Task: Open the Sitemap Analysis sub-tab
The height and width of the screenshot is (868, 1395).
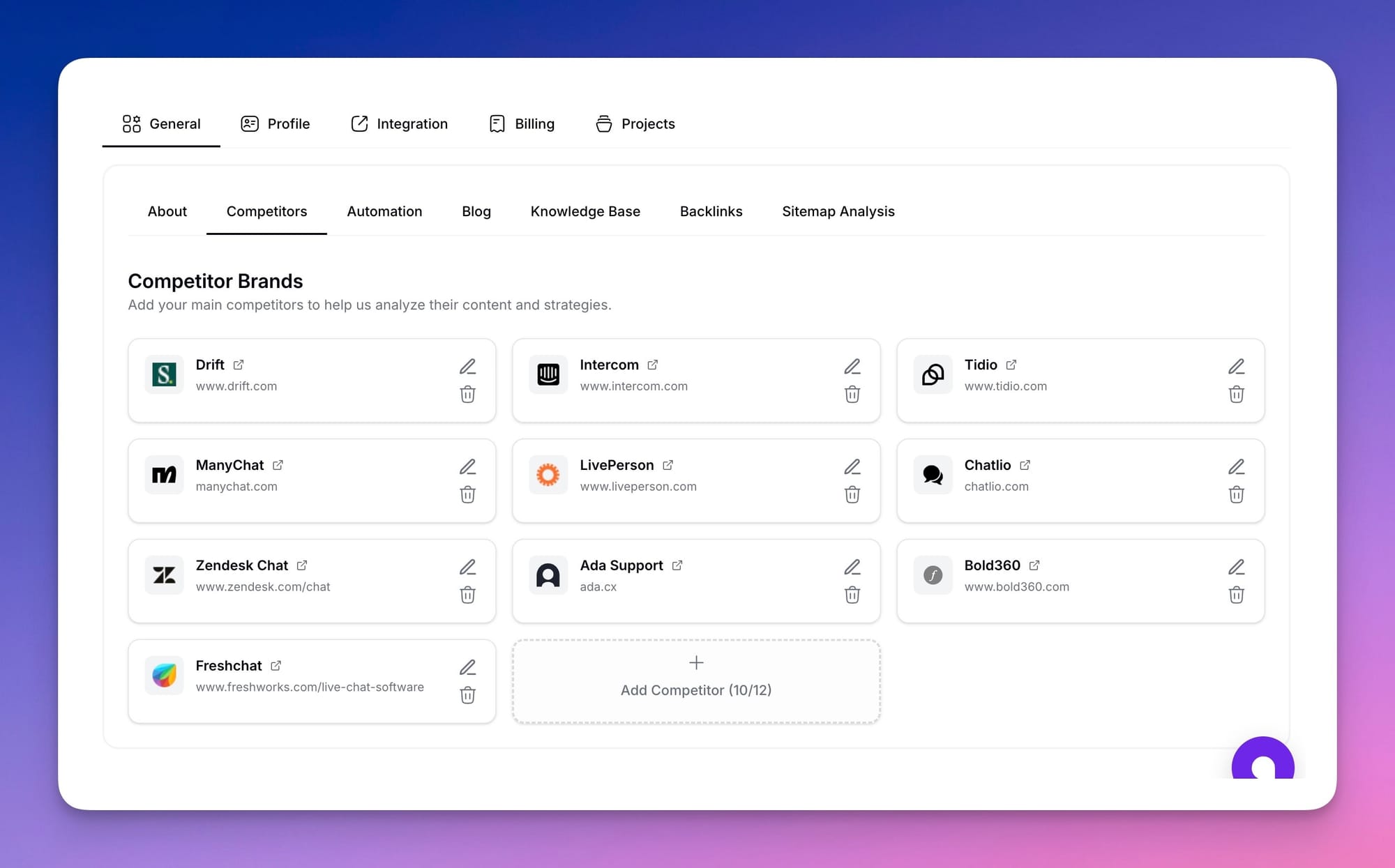Action: (x=838, y=211)
